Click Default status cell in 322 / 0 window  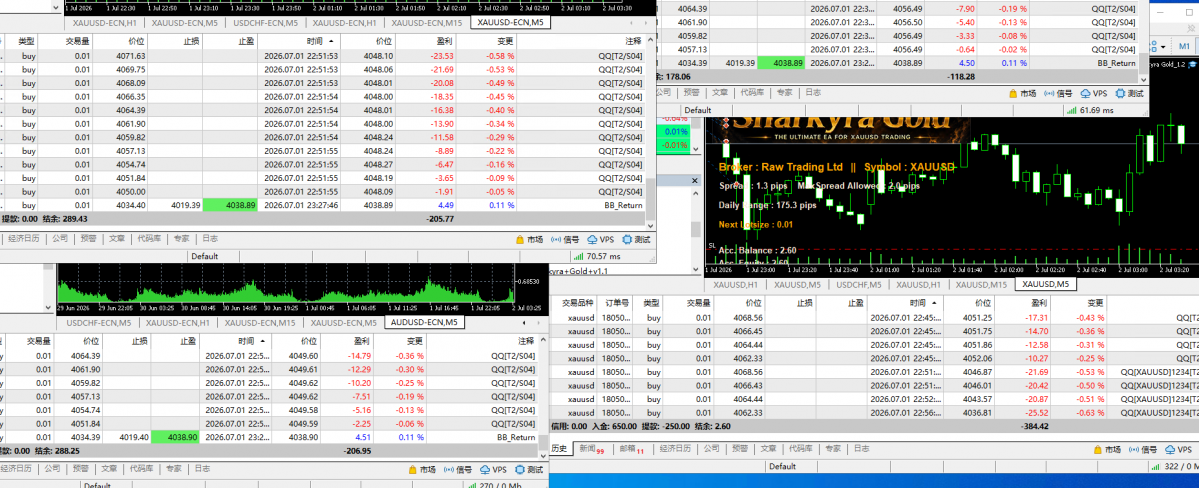(x=782, y=466)
